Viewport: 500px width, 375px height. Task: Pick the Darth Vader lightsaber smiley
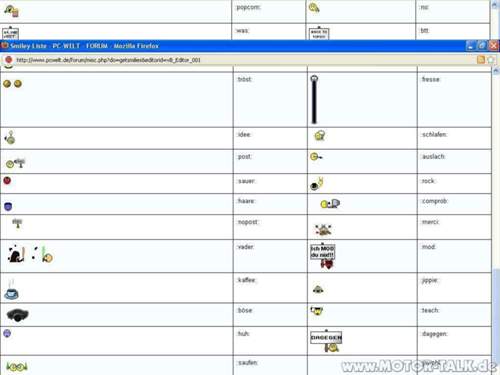point(30,254)
